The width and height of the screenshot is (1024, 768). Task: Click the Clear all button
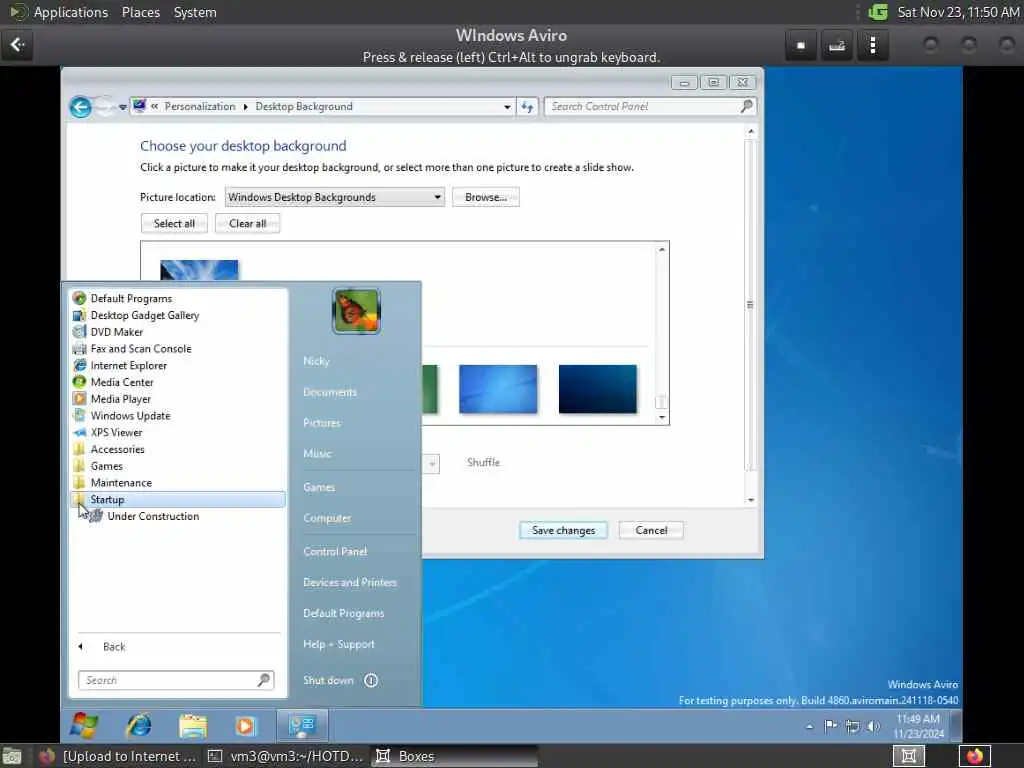[x=248, y=223]
